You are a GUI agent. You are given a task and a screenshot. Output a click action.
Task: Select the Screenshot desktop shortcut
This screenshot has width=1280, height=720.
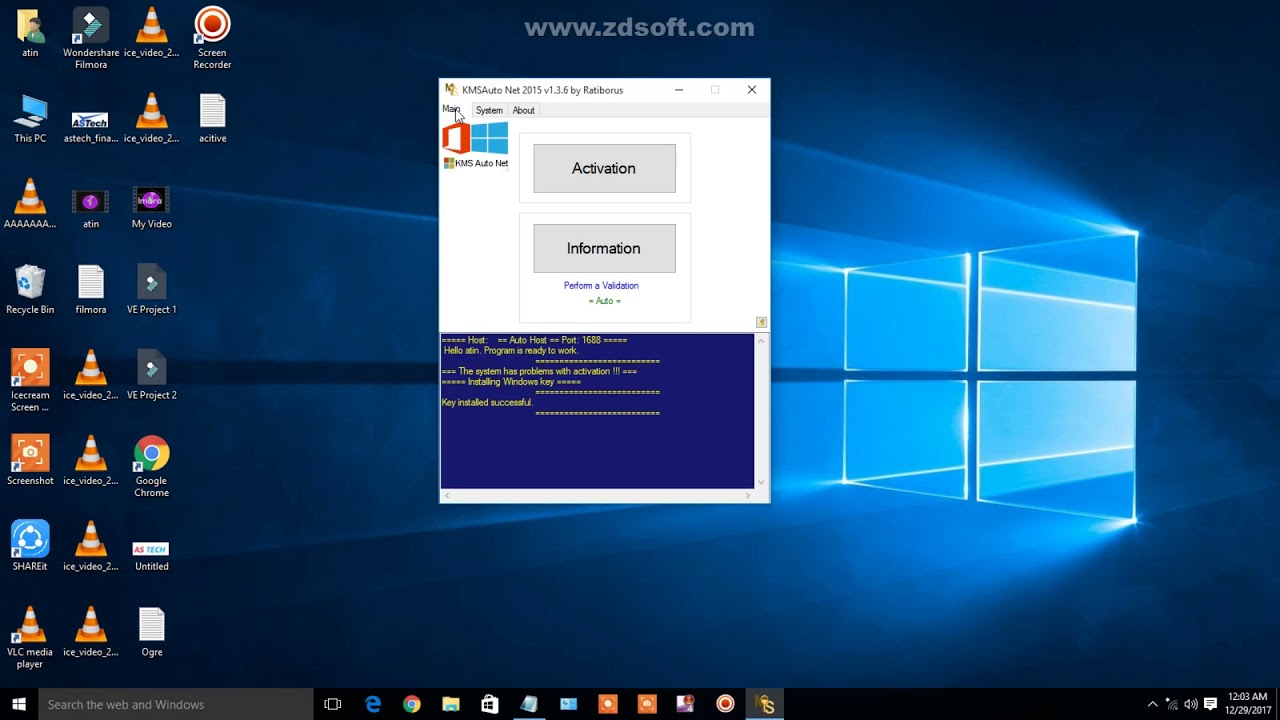[30, 461]
